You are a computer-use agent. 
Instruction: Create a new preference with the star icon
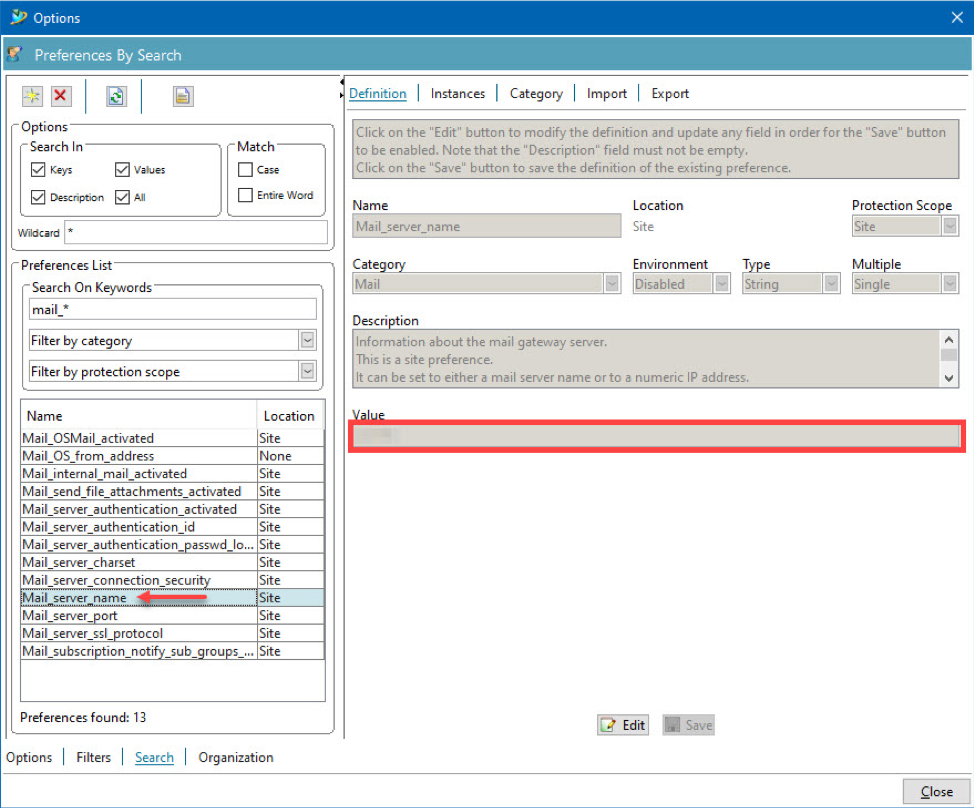(31, 96)
